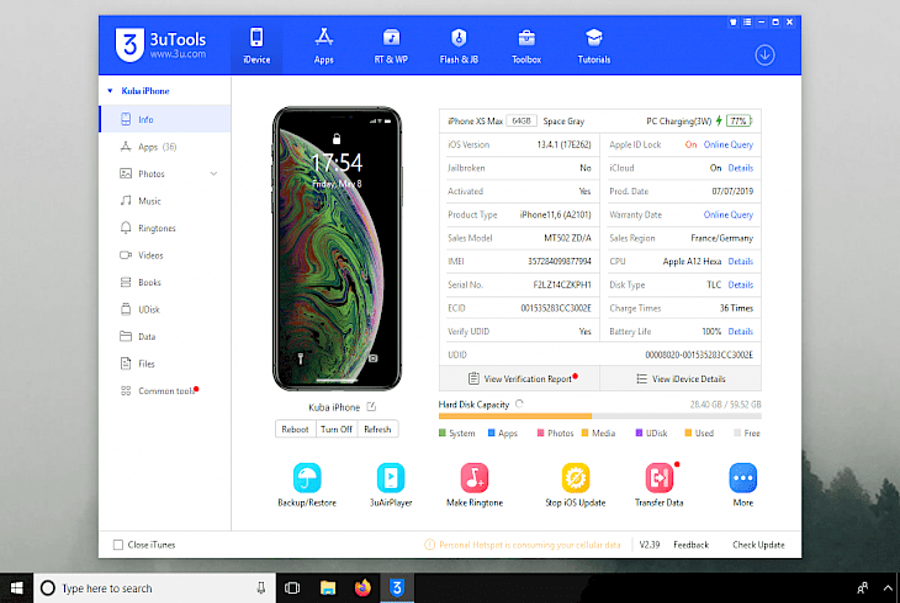
Task: Expand the Photos sidebar chevron
Action: click(x=214, y=174)
